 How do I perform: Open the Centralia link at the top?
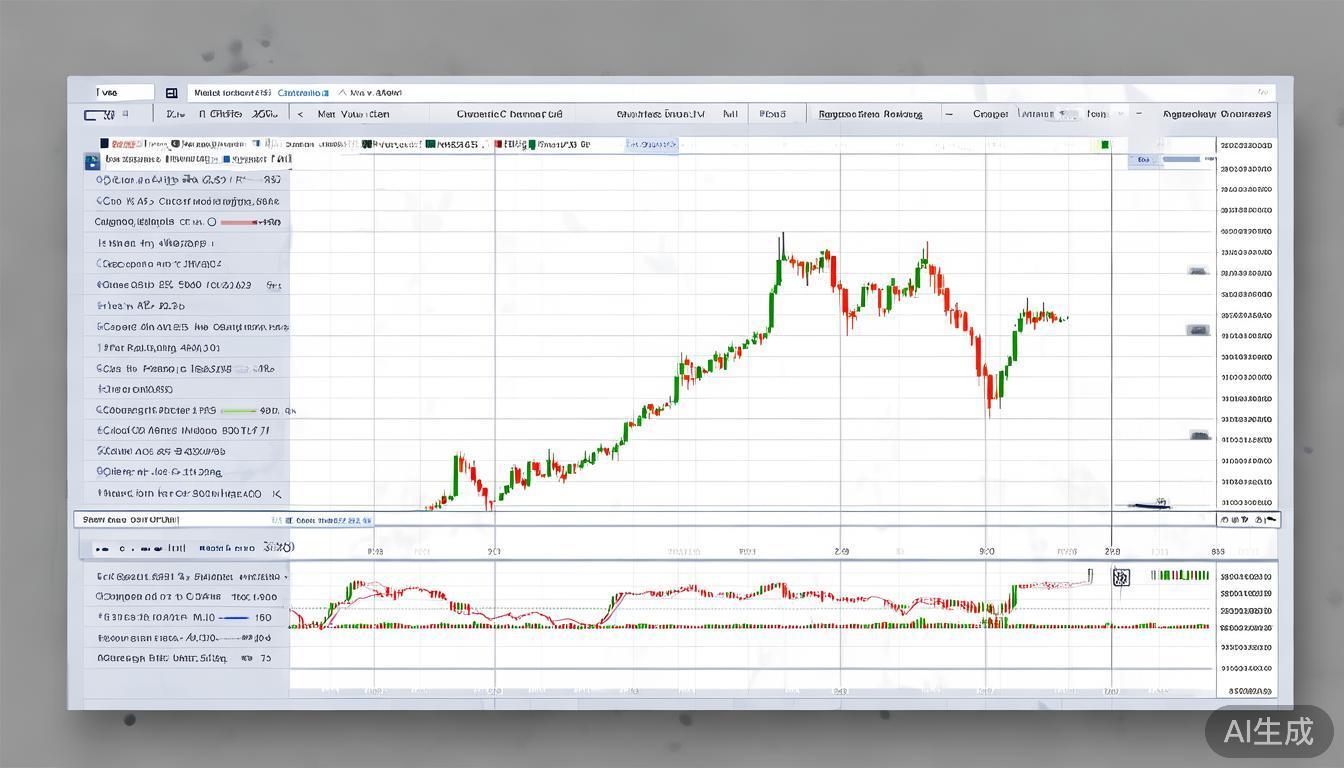pyautogui.click(x=303, y=92)
